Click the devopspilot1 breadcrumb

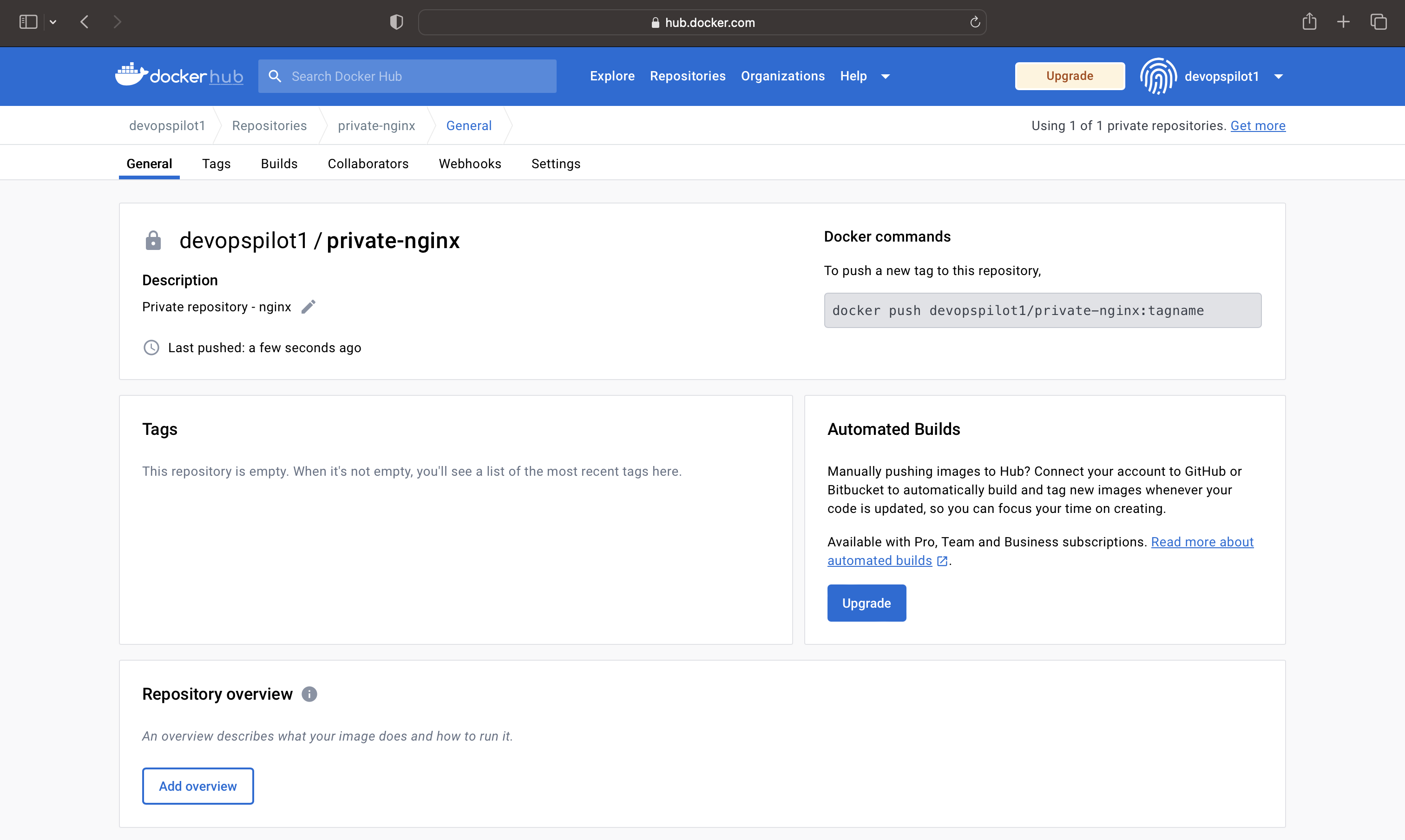(x=167, y=125)
